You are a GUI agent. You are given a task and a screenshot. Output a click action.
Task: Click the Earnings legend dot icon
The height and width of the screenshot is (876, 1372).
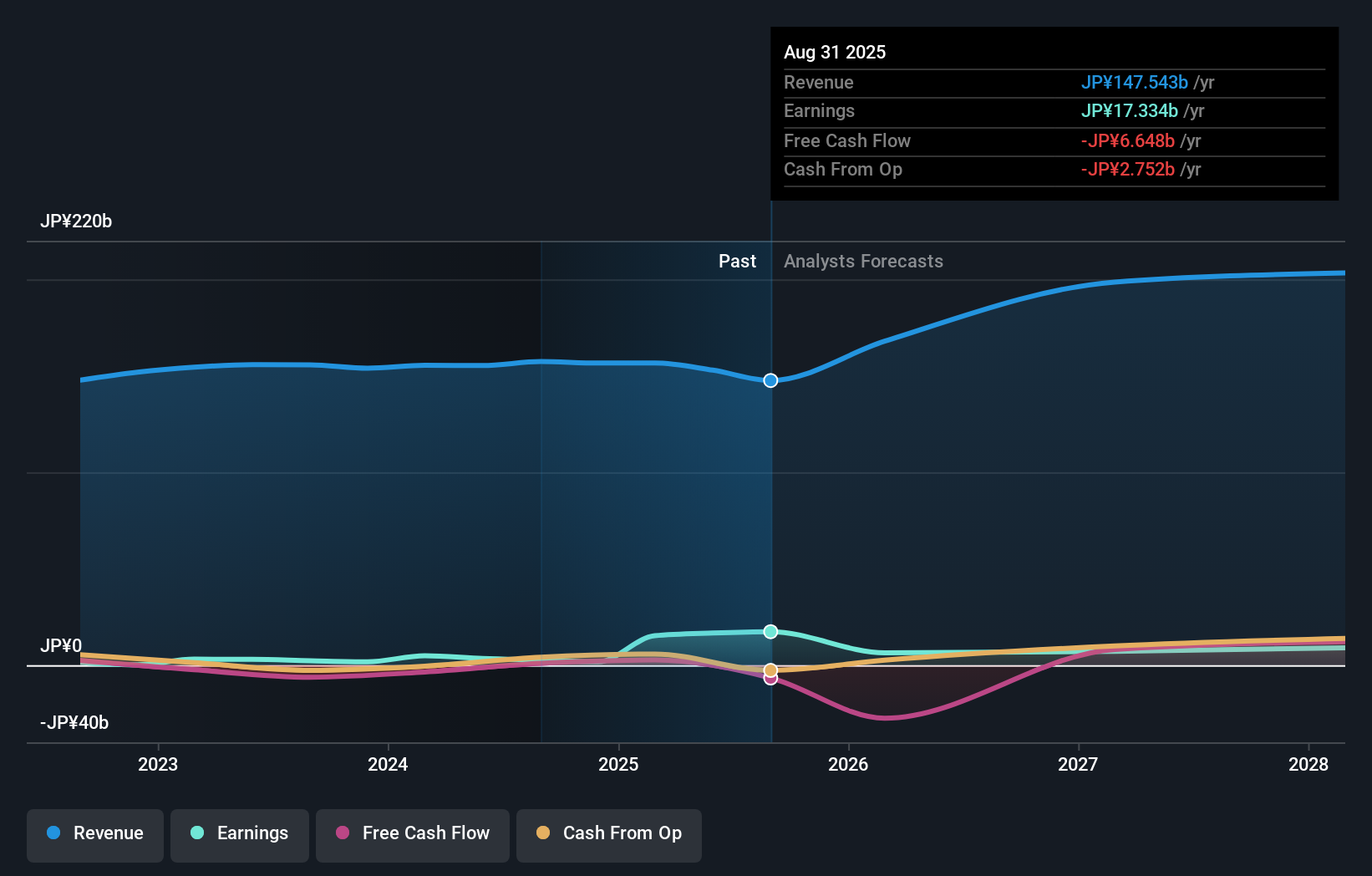point(196,833)
